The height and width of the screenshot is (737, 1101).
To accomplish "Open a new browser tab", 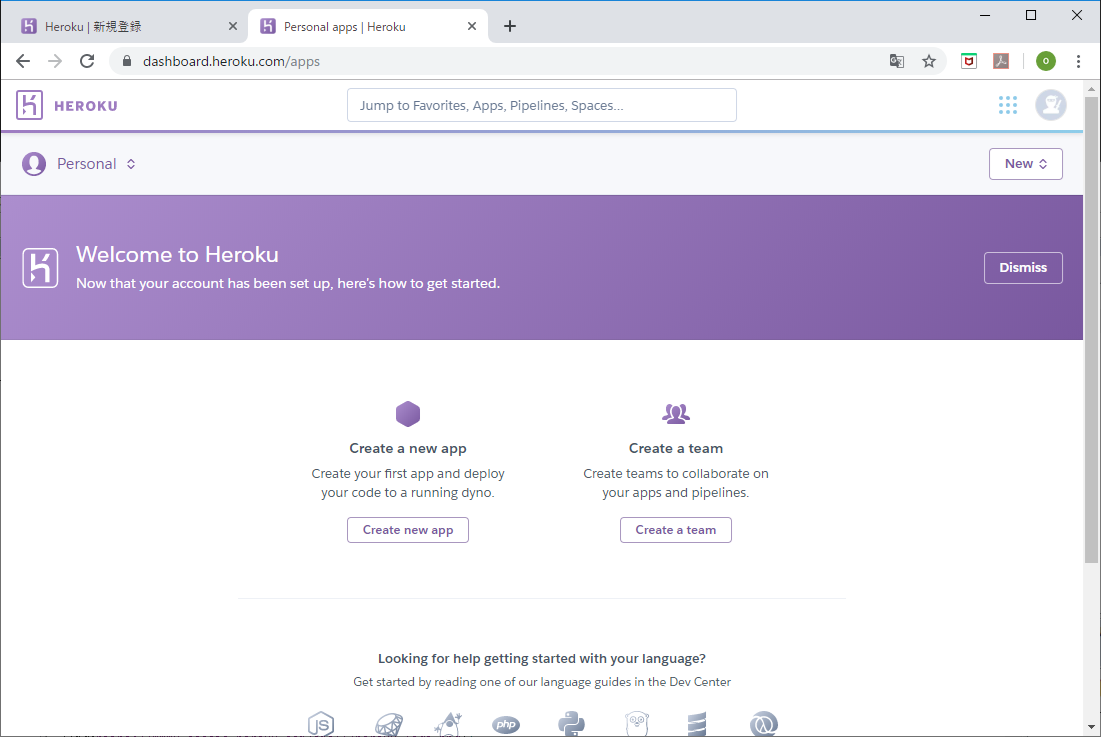I will [510, 26].
